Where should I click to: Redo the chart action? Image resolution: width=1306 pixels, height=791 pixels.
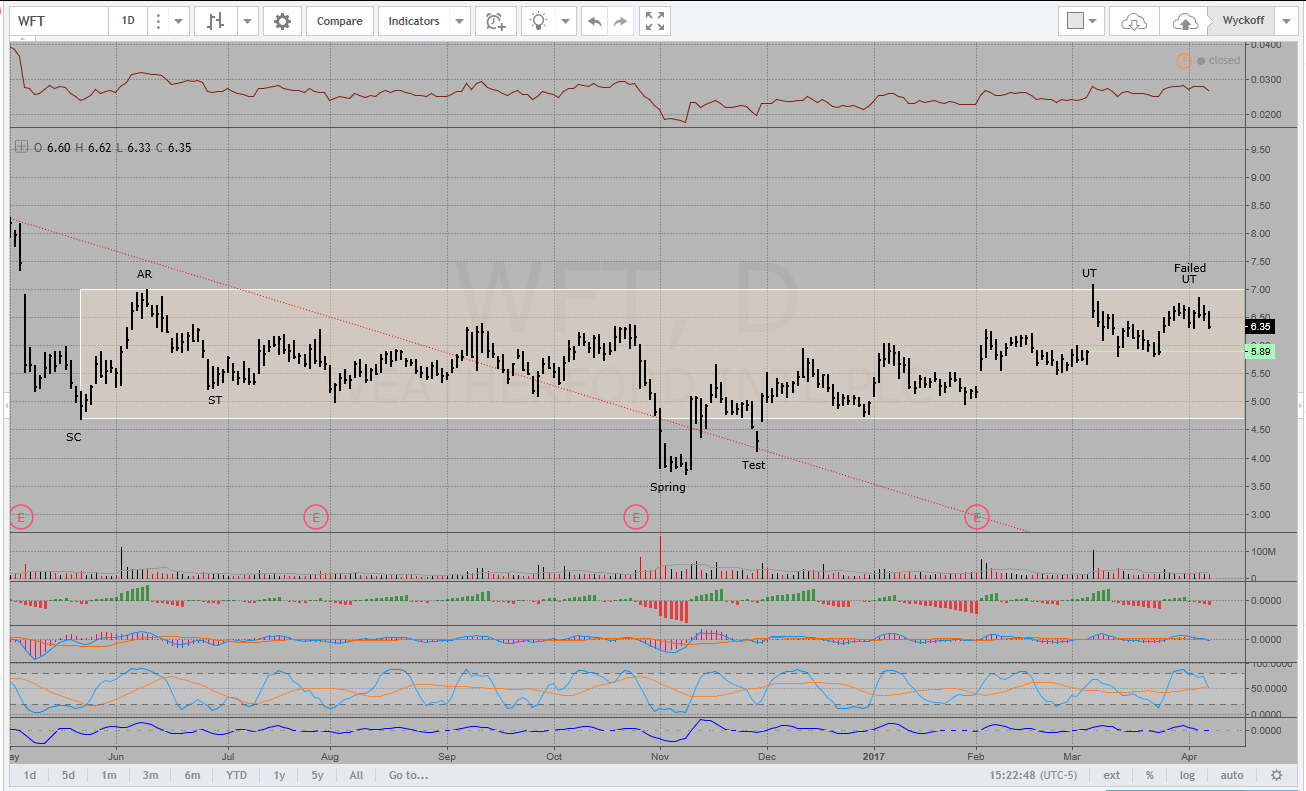point(621,21)
